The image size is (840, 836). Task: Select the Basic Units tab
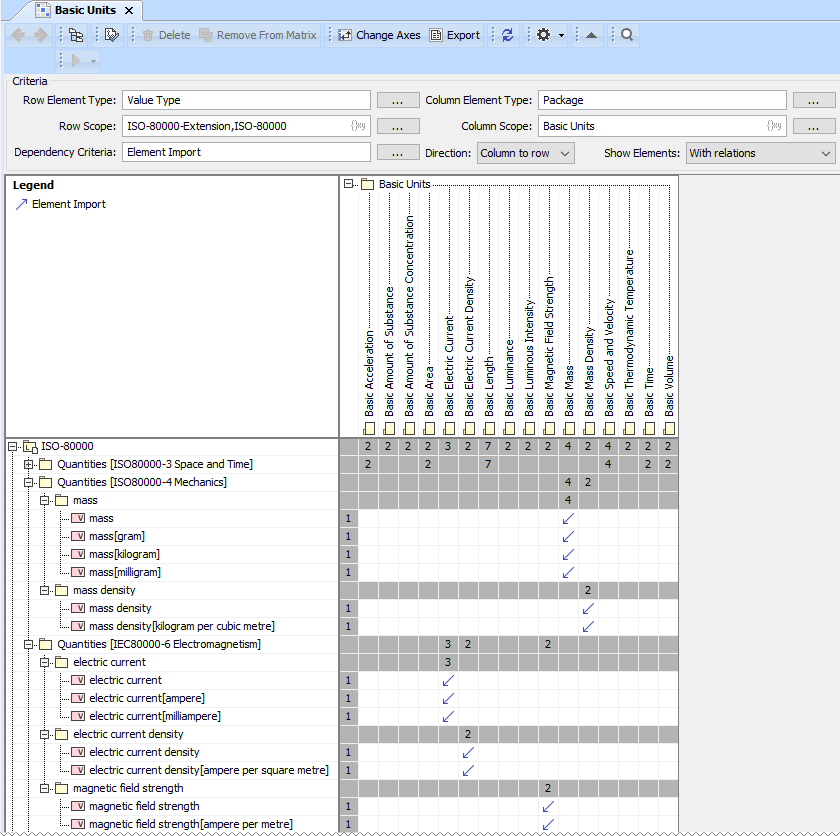84,10
